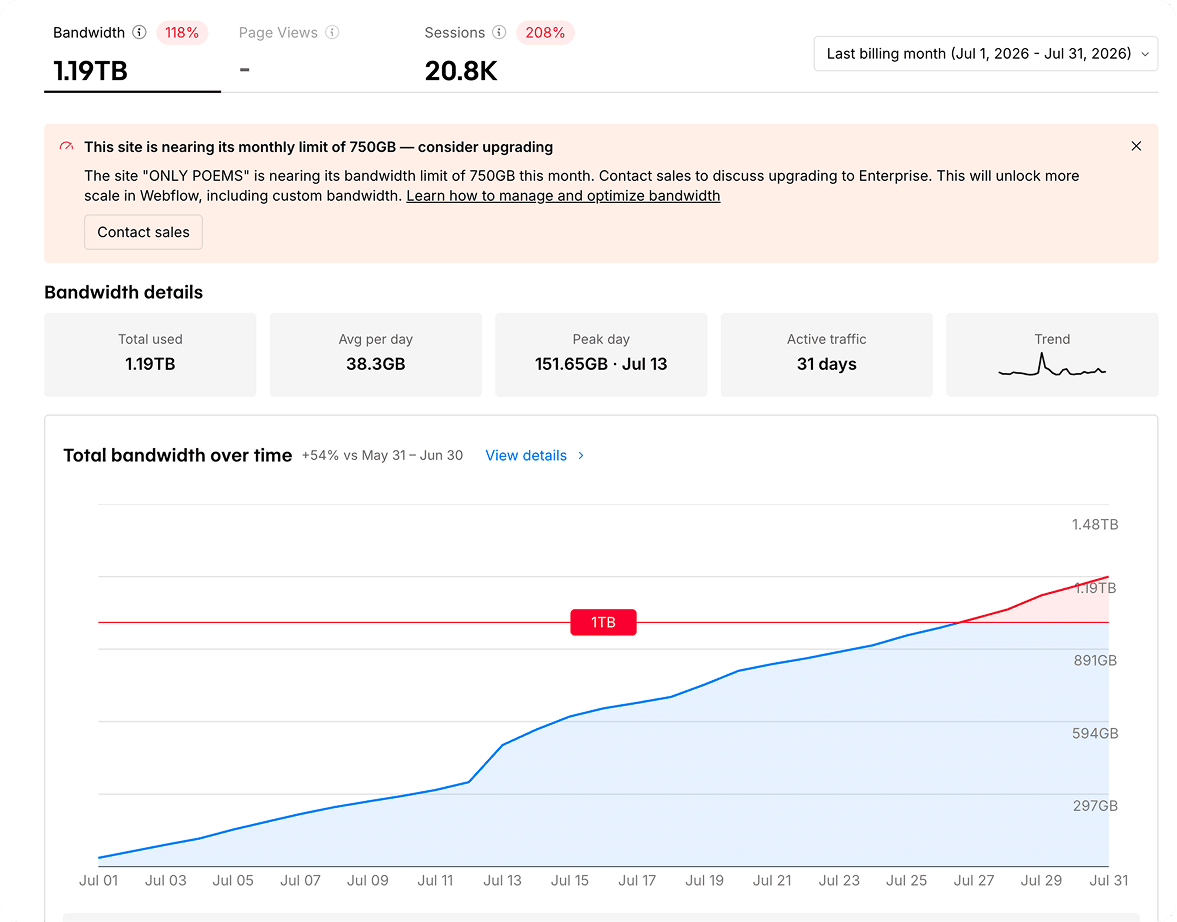Click the red 1TB limit marker
The width and height of the screenshot is (1177, 922).
coord(604,622)
